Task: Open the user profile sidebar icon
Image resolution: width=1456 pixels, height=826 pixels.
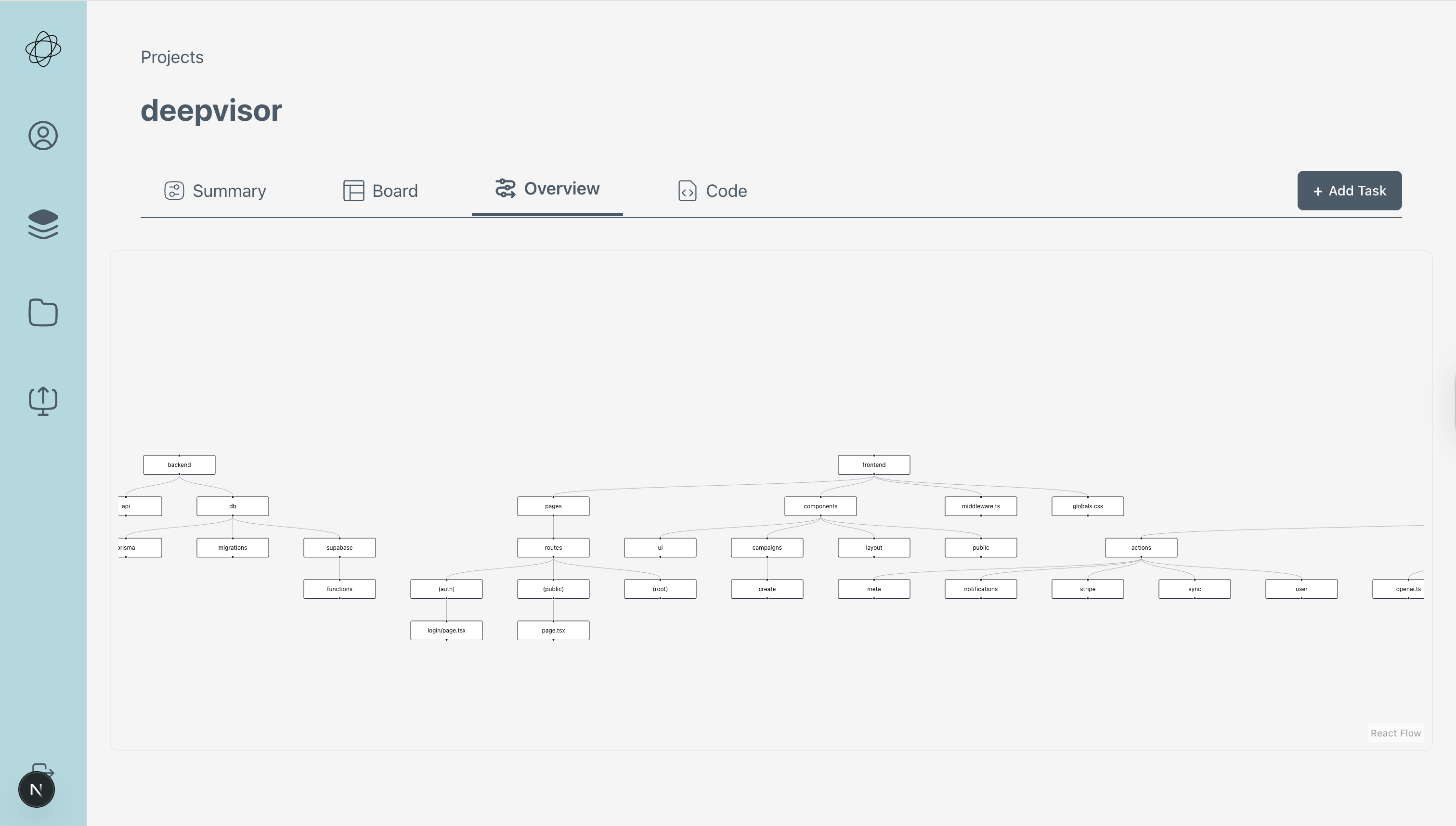Action: [43, 136]
